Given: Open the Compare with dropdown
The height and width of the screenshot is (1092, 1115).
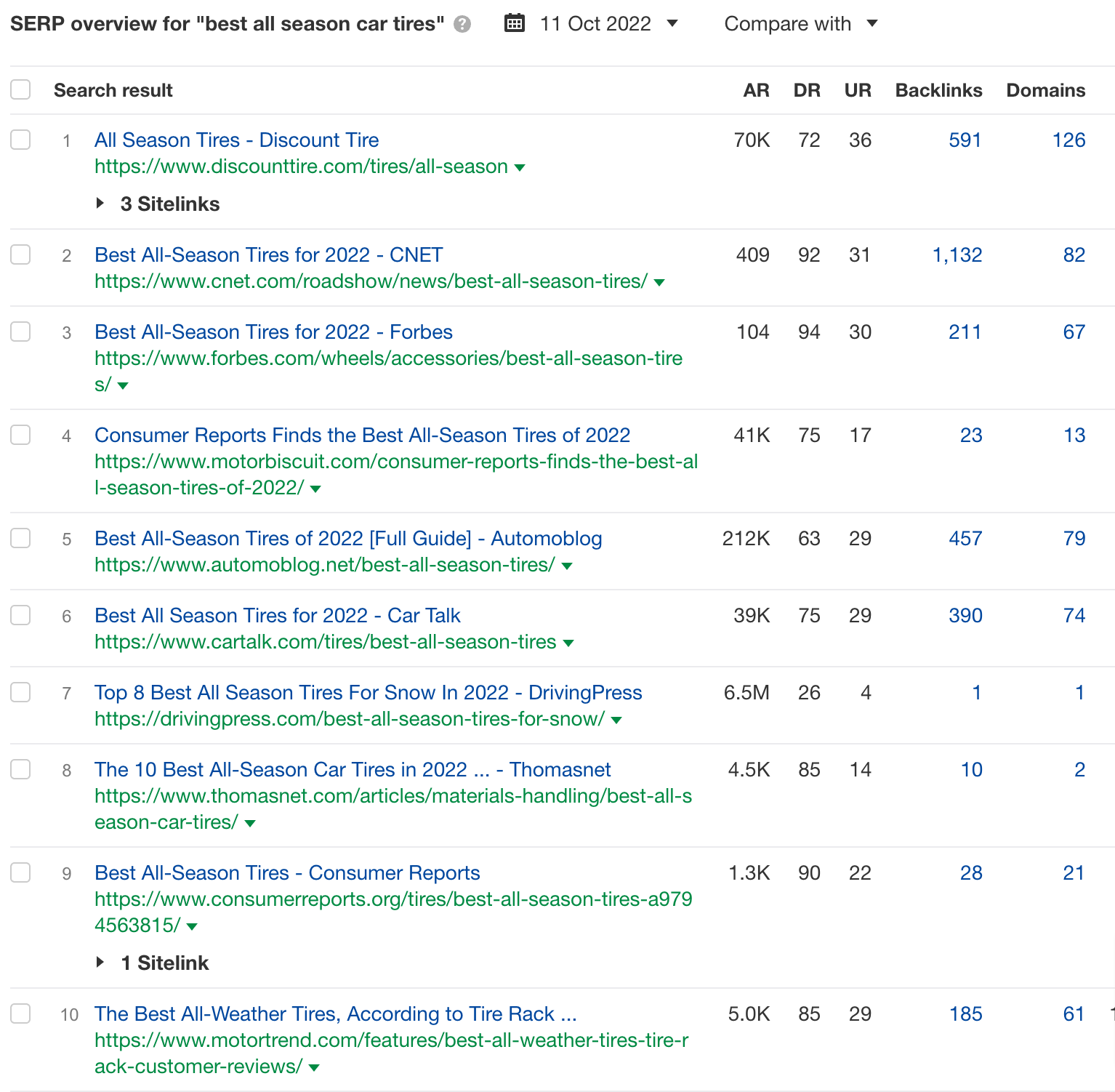Looking at the screenshot, I should 800,23.
